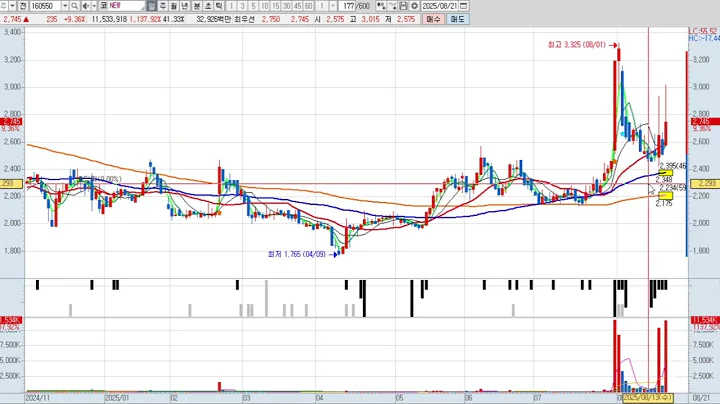This screenshot has width=720, height=404.
Task: Click the 2024/11 label on the time axis
Action: click(x=37, y=398)
